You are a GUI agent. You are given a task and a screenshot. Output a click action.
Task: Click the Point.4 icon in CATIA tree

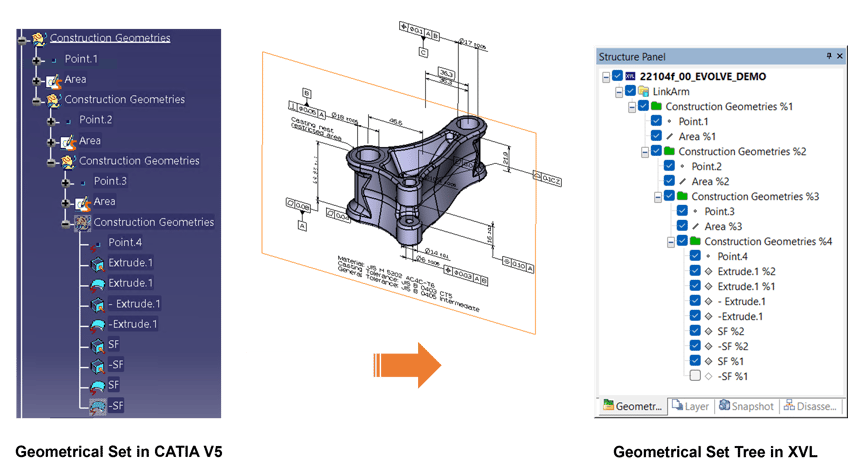tap(97, 243)
